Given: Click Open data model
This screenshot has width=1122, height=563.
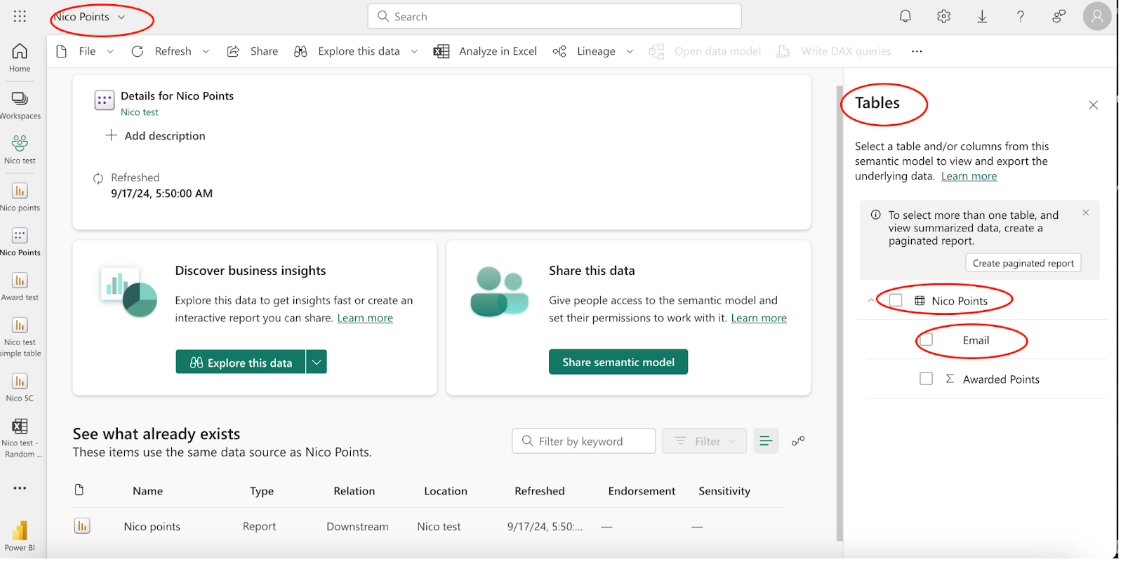Looking at the screenshot, I should [704, 52].
